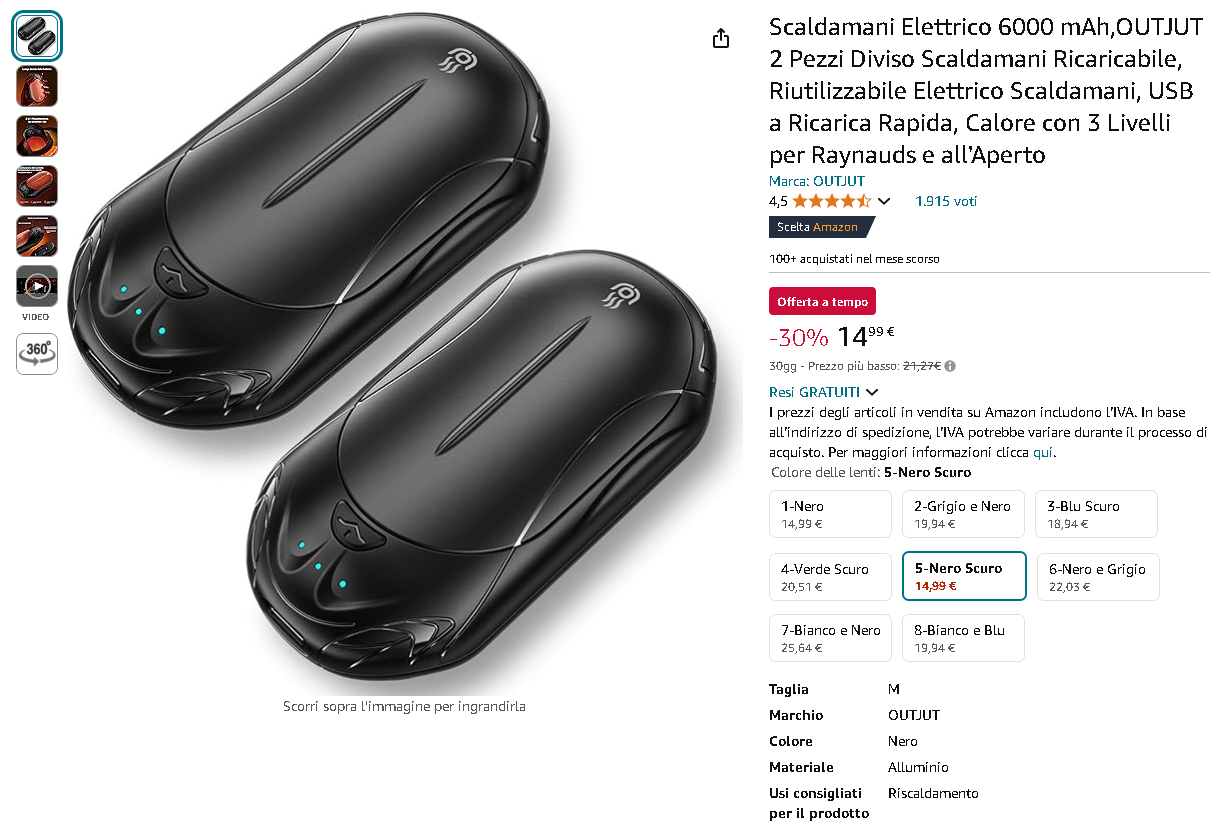Select the second product thumbnail image

tap(37, 86)
